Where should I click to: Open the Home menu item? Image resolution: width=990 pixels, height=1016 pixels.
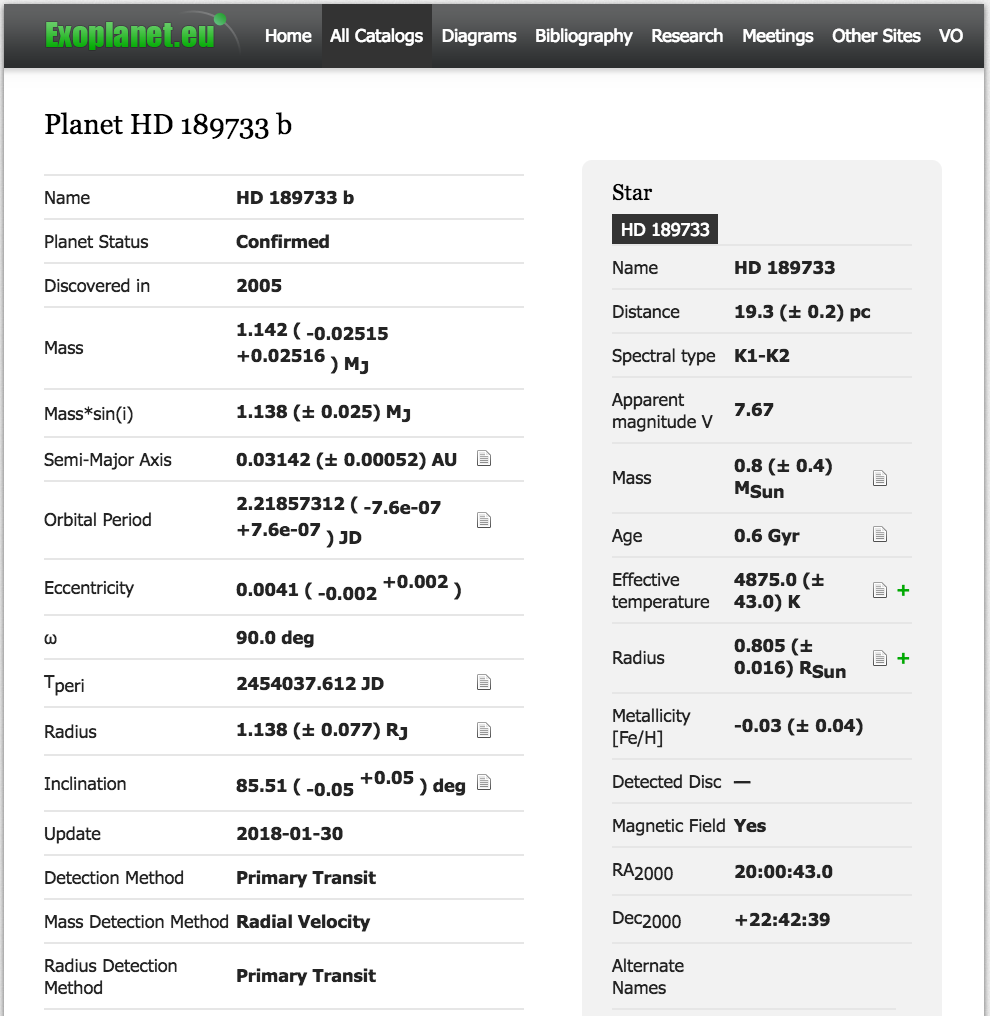tap(288, 36)
